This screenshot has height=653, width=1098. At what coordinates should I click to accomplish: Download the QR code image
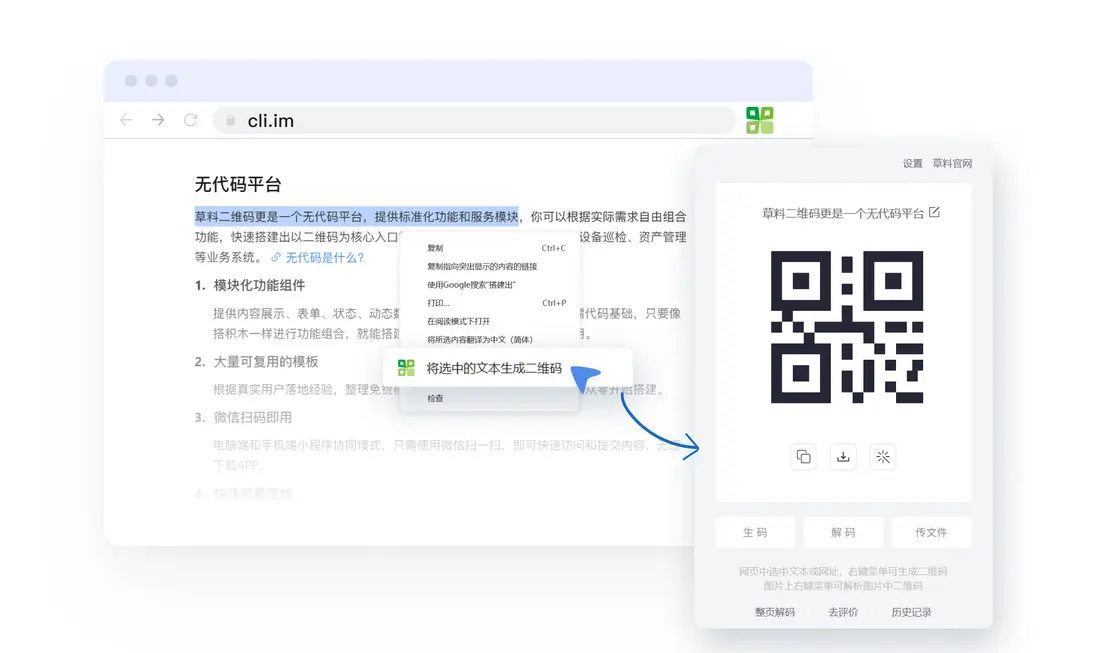[x=843, y=457]
